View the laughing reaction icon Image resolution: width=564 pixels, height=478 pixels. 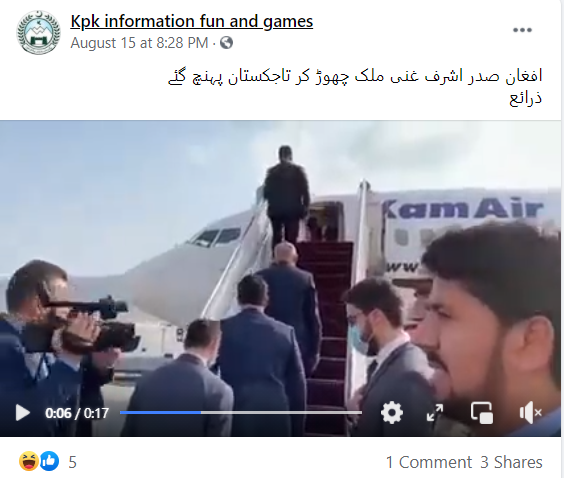pos(29,461)
